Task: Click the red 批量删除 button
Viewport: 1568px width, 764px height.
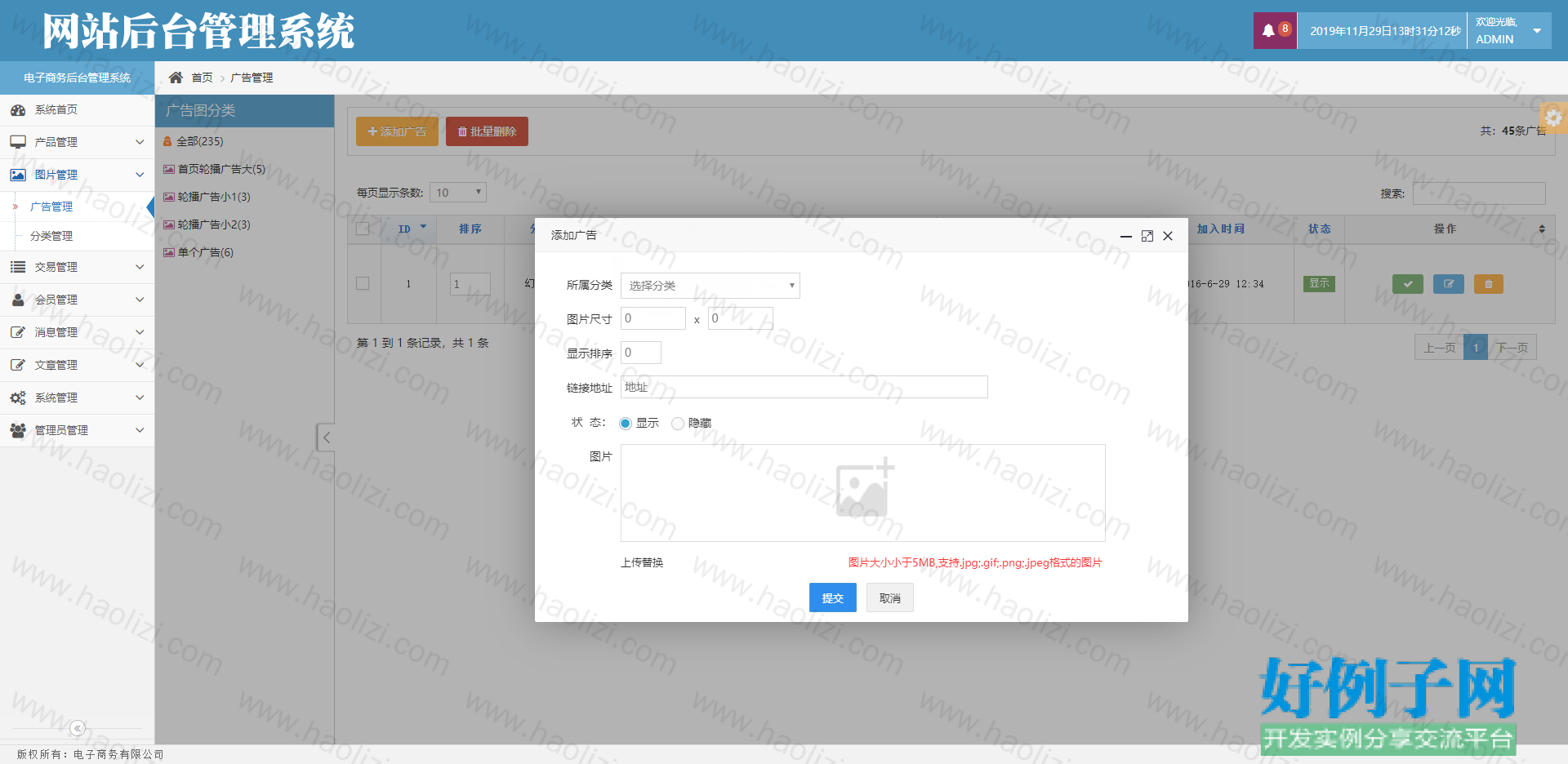Action: click(x=487, y=131)
